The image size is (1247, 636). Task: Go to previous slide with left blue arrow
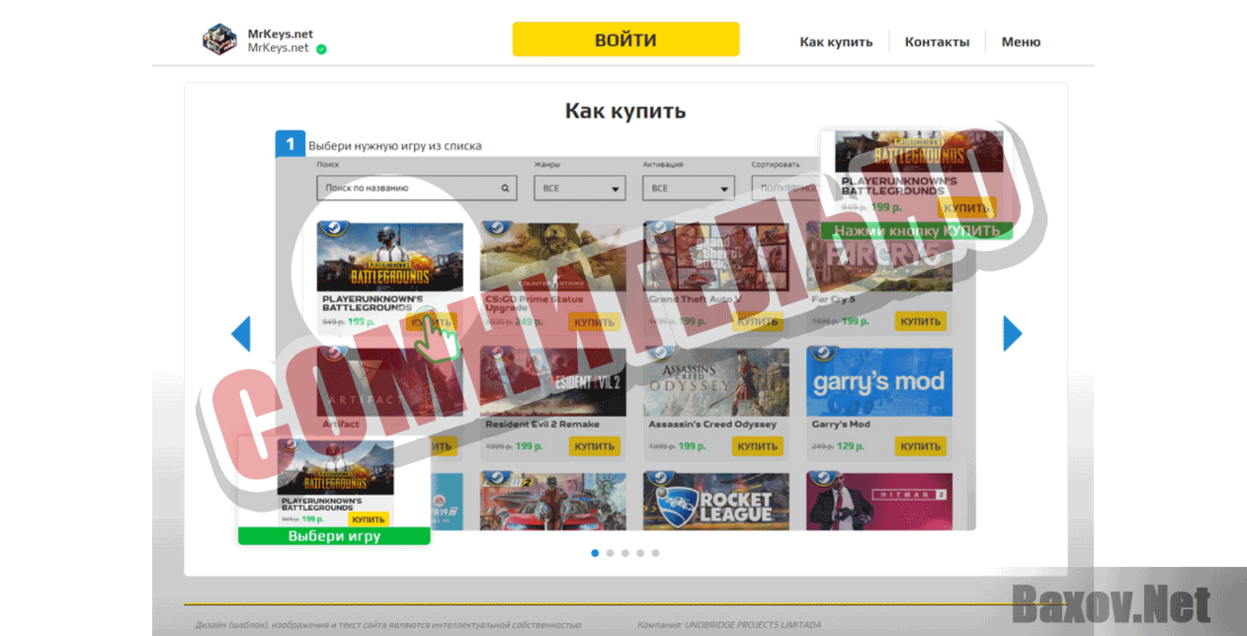(x=241, y=334)
